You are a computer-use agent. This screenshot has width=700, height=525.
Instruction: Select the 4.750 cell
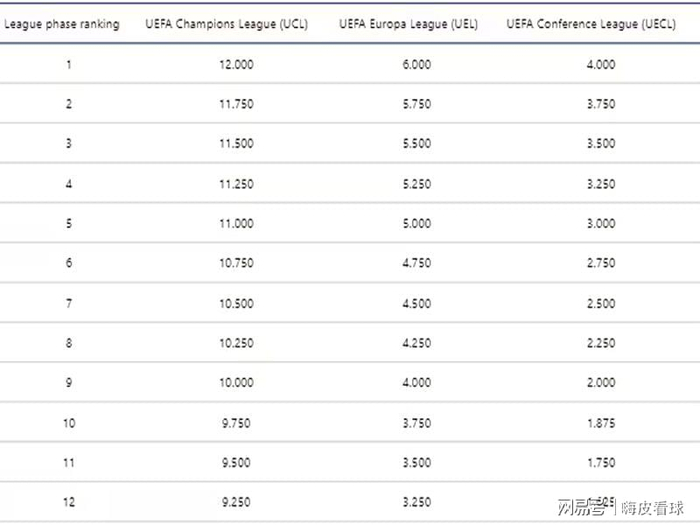(416, 263)
